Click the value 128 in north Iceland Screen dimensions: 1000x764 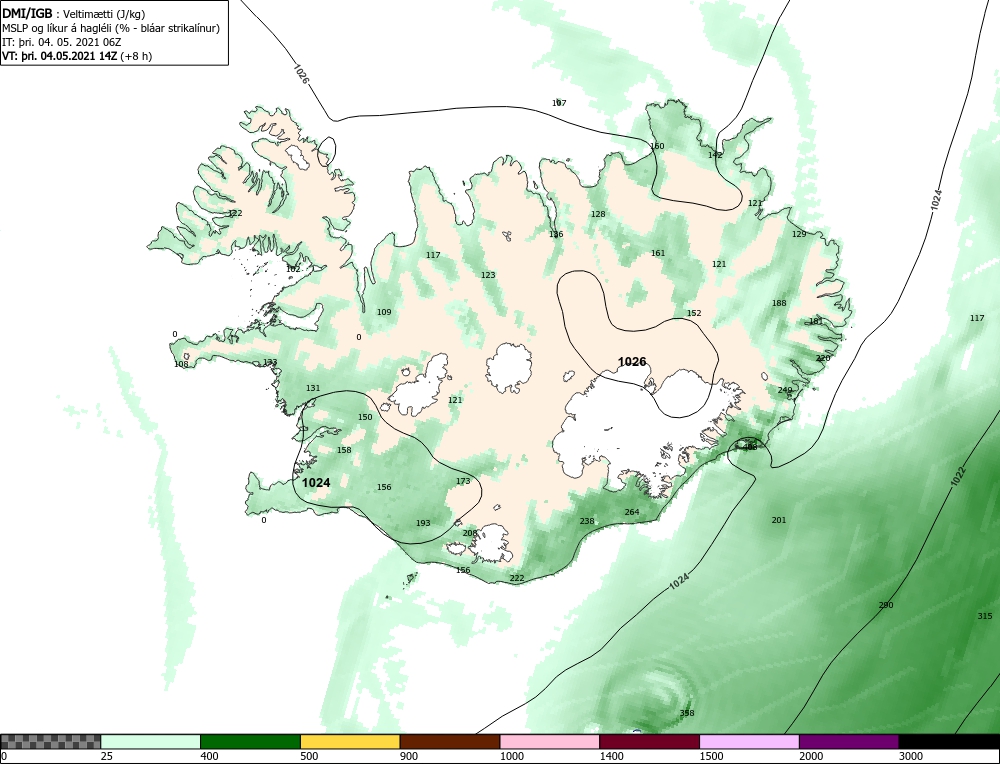click(x=598, y=214)
